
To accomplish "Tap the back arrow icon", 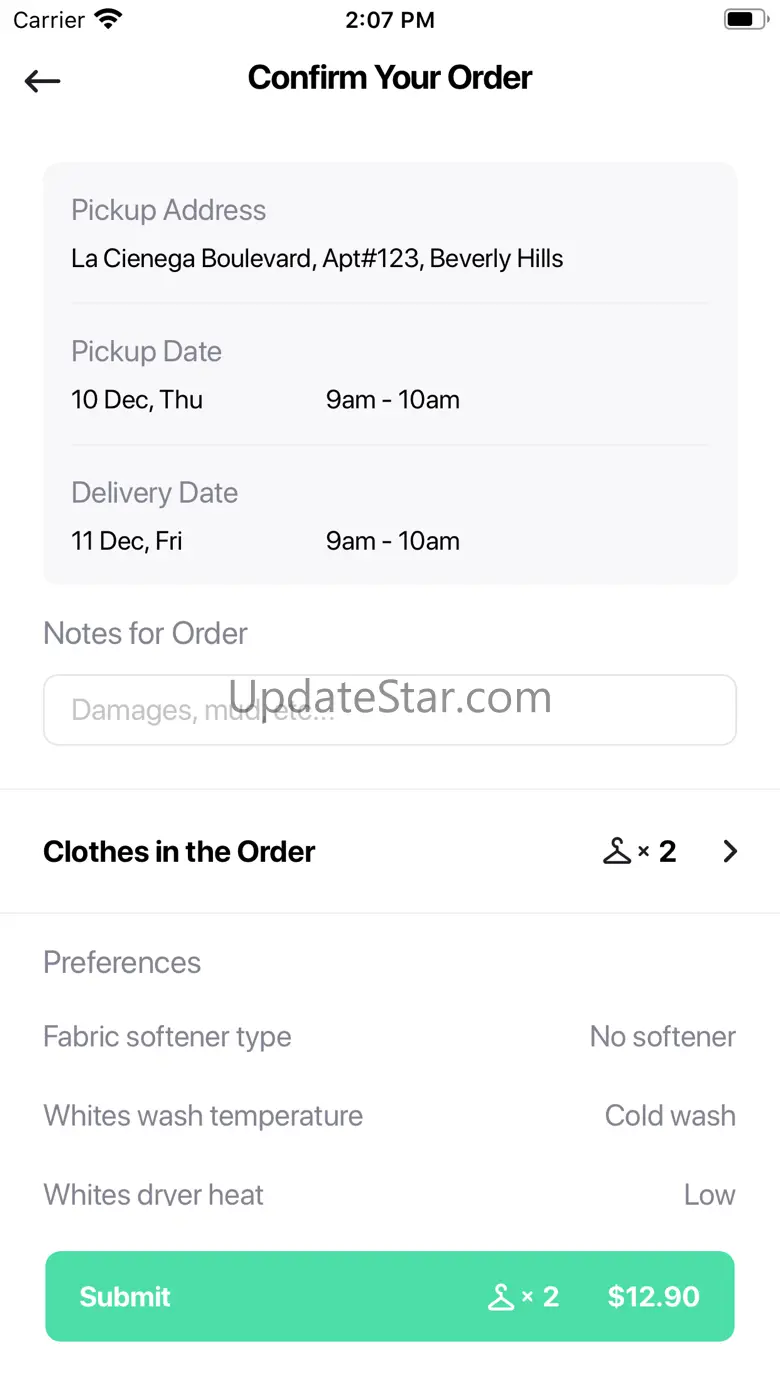I will point(43,81).
